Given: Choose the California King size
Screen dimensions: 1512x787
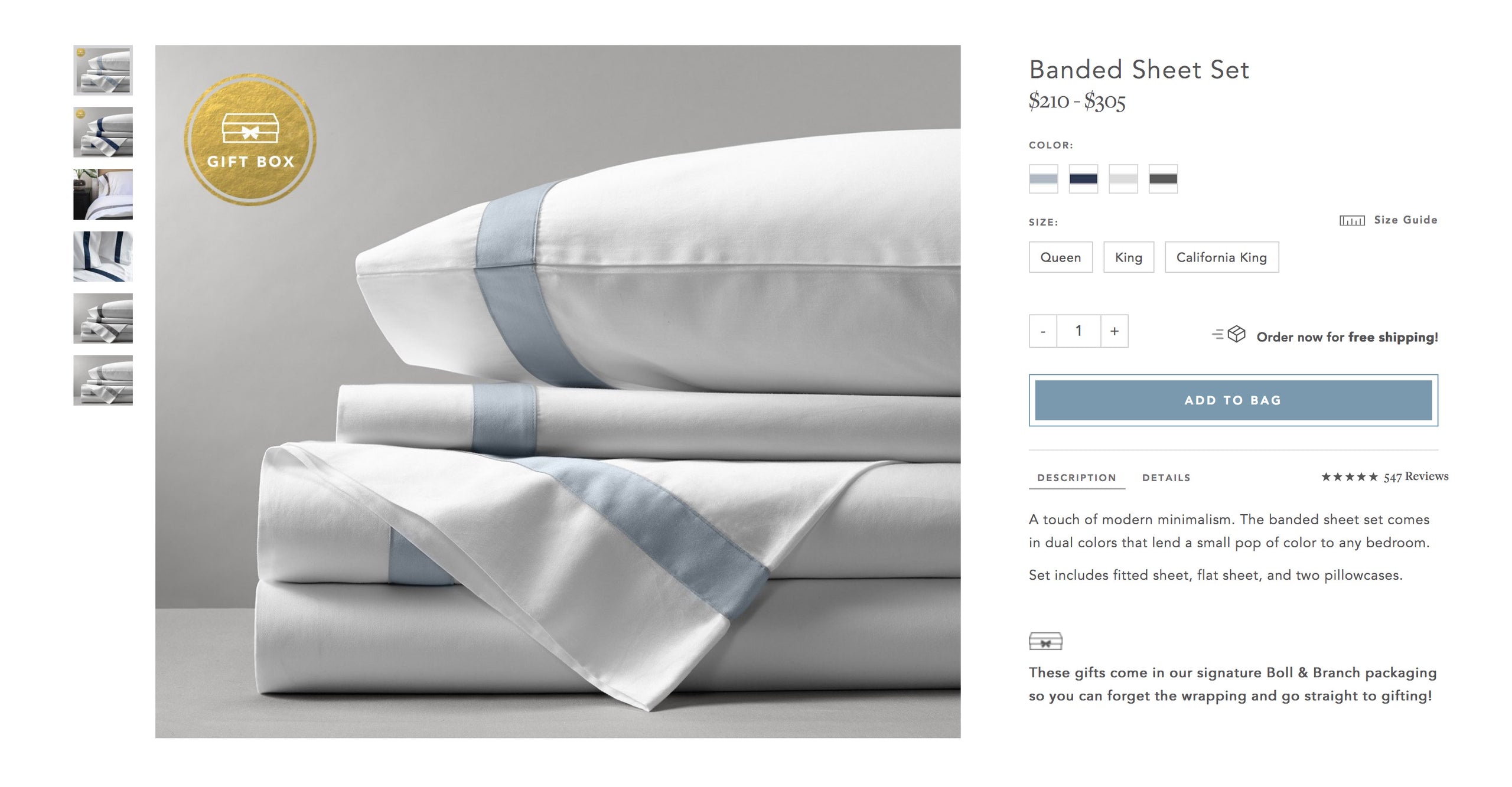Looking at the screenshot, I should click(1221, 257).
